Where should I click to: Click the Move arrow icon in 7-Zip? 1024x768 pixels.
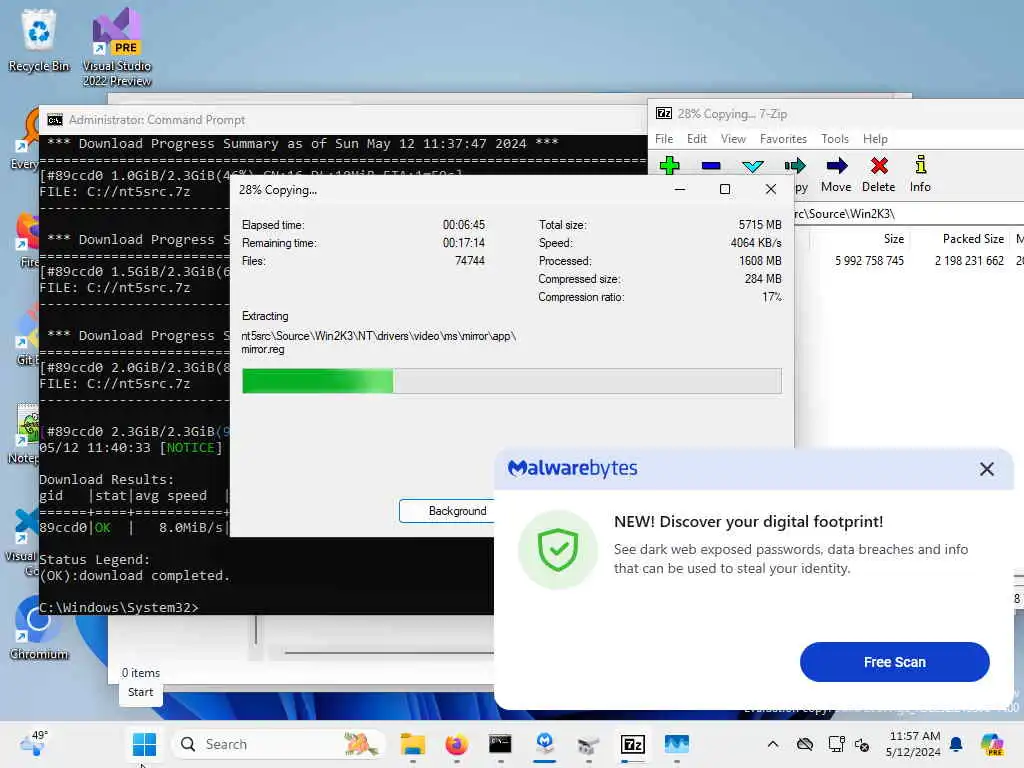[837, 166]
